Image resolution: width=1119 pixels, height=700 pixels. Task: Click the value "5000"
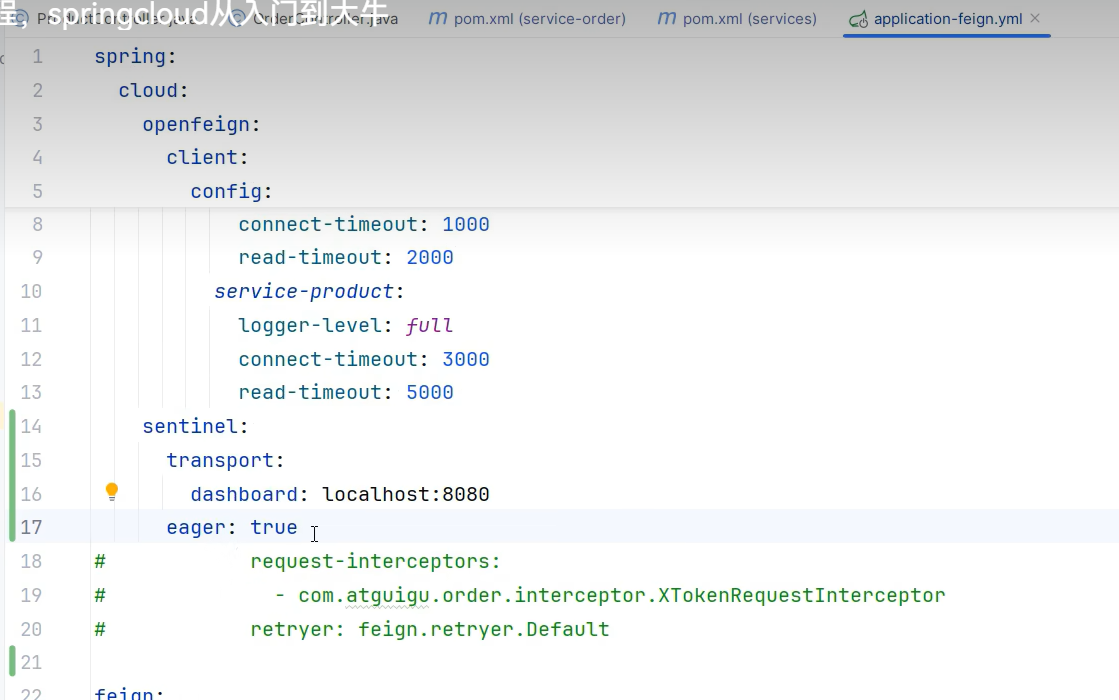pyautogui.click(x=430, y=392)
